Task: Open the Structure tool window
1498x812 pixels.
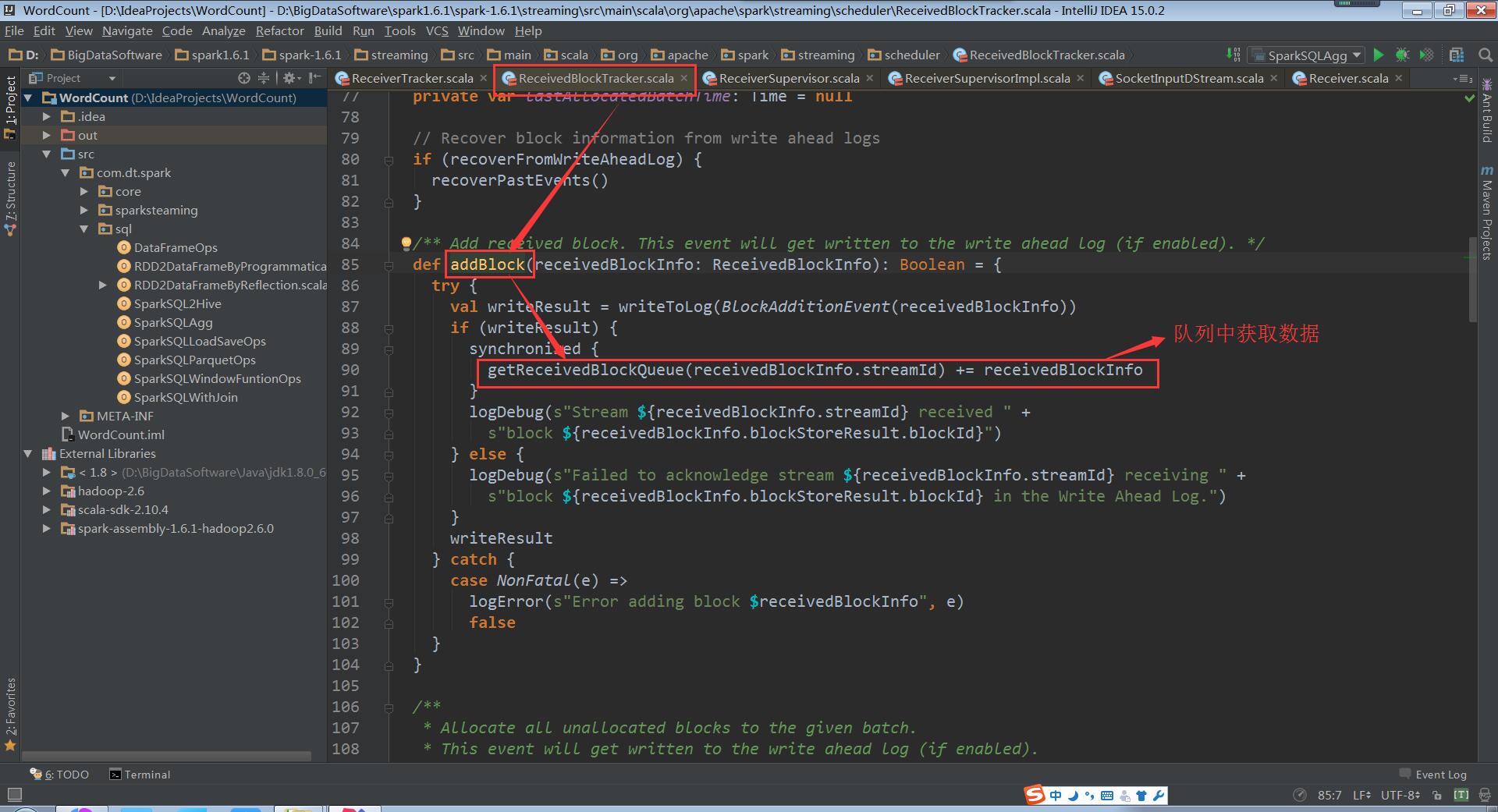Action: click(x=10, y=199)
